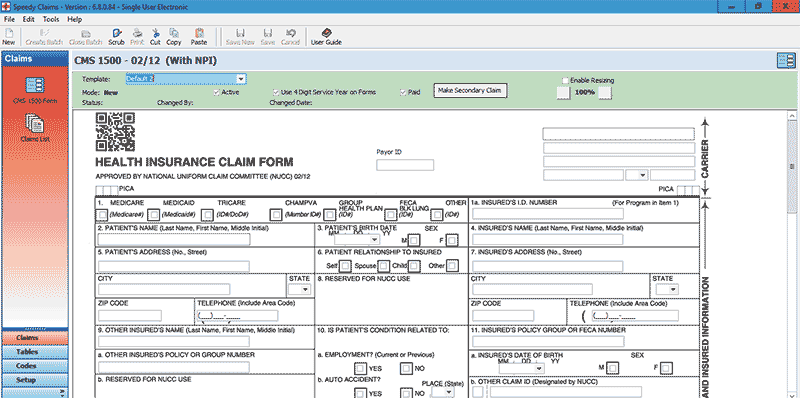Click the form layout icon at header right
800x398 pixels.
(x=786, y=60)
